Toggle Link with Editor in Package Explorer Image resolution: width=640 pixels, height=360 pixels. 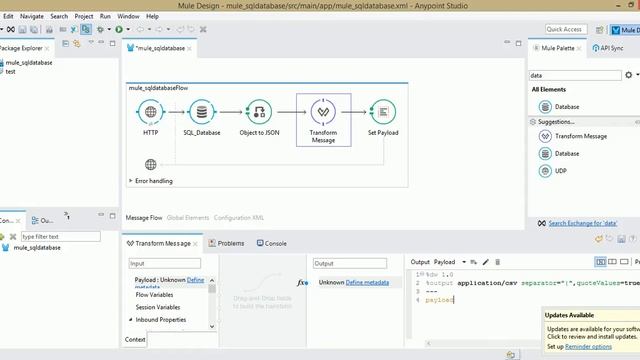click(77, 43)
